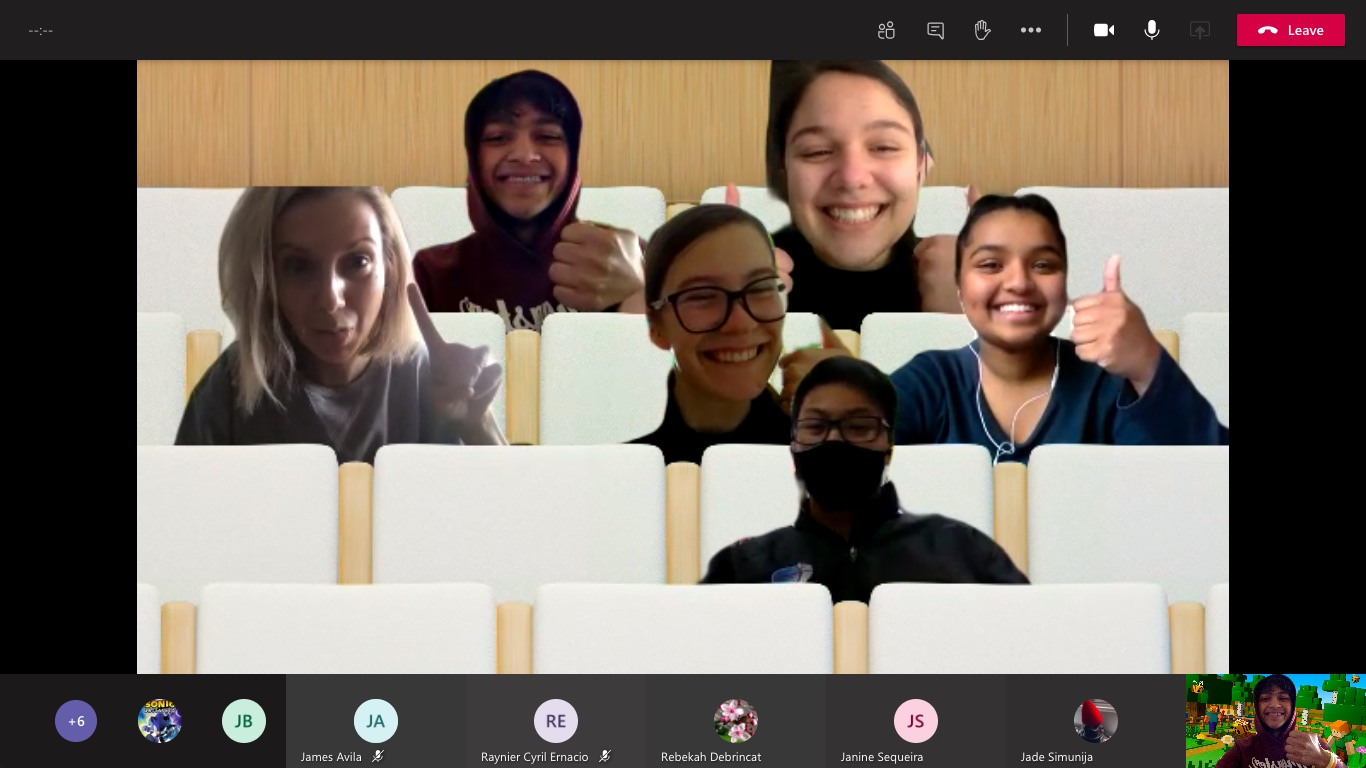Raise your hand in the meeting
The width and height of the screenshot is (1366, 768).
point(982,30)
